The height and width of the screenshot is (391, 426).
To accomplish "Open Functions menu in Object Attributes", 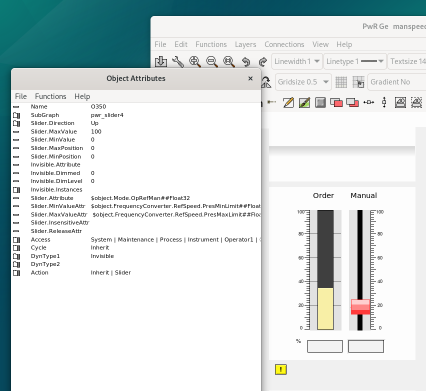I will (x=50, y=96).
